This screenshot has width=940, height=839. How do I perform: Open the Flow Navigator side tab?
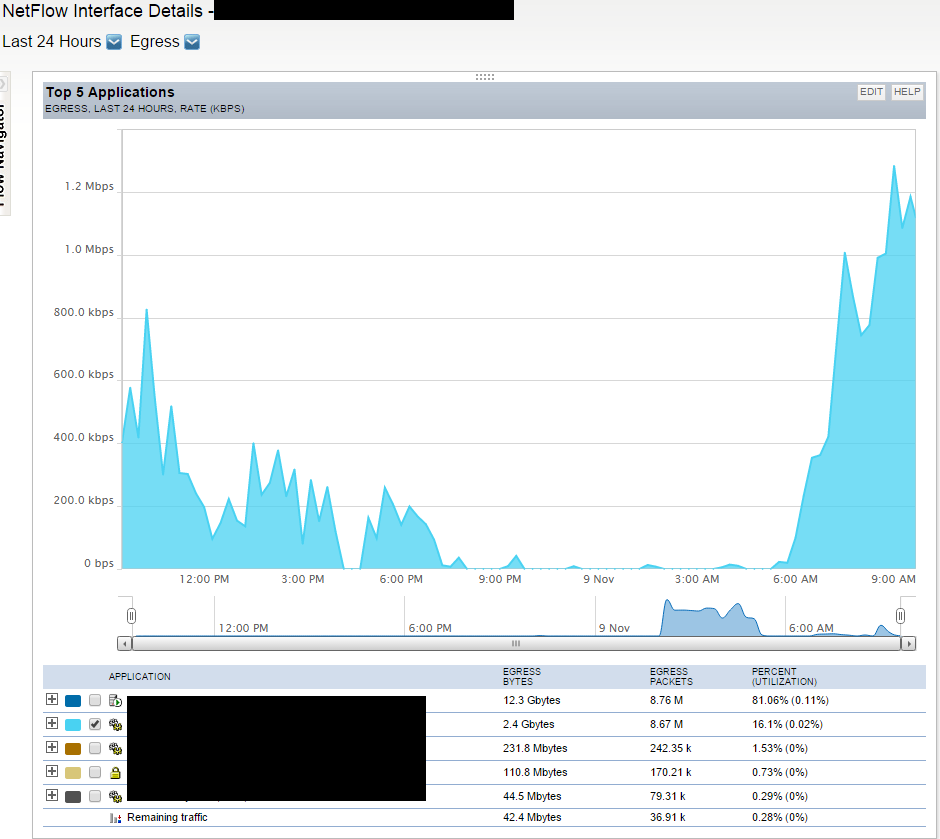pos(4,144)
